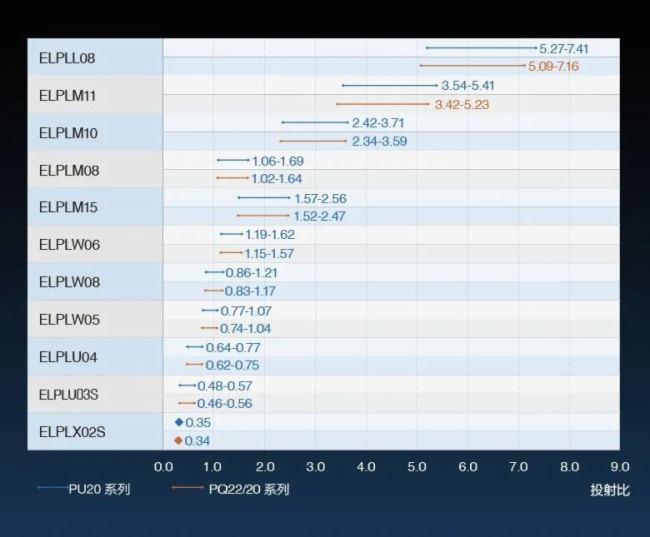Click the blue diamond marker for ELPLX02S
The width and height of the screenshot is (650, 537).
click(179, 422)
